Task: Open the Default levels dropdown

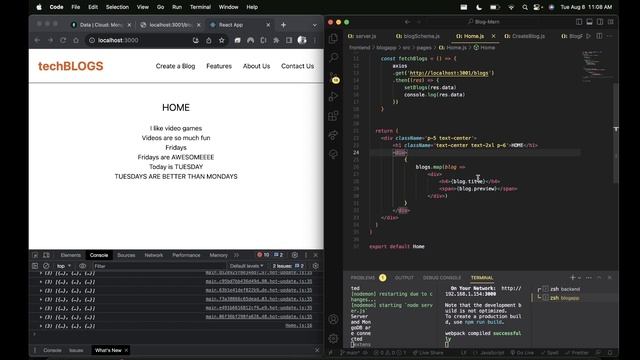Action: click(x=246, y=266)
